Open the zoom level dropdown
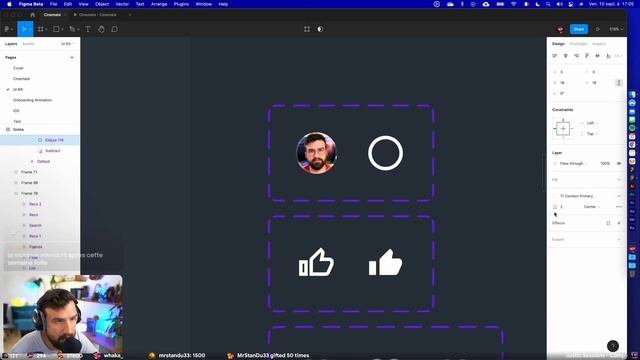 tap(616, 29)
